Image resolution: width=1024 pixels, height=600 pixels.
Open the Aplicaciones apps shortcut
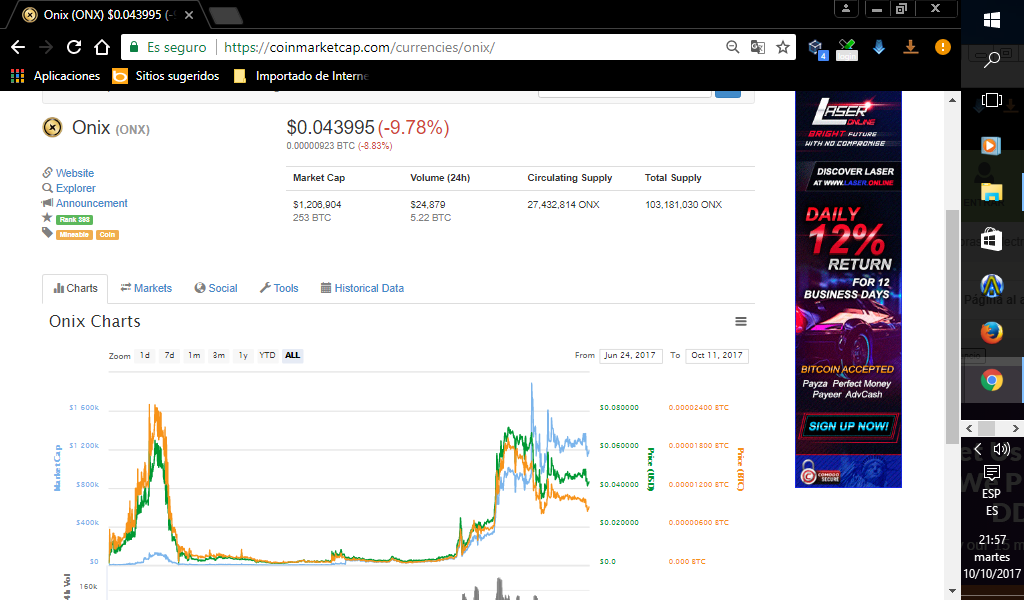56,76
